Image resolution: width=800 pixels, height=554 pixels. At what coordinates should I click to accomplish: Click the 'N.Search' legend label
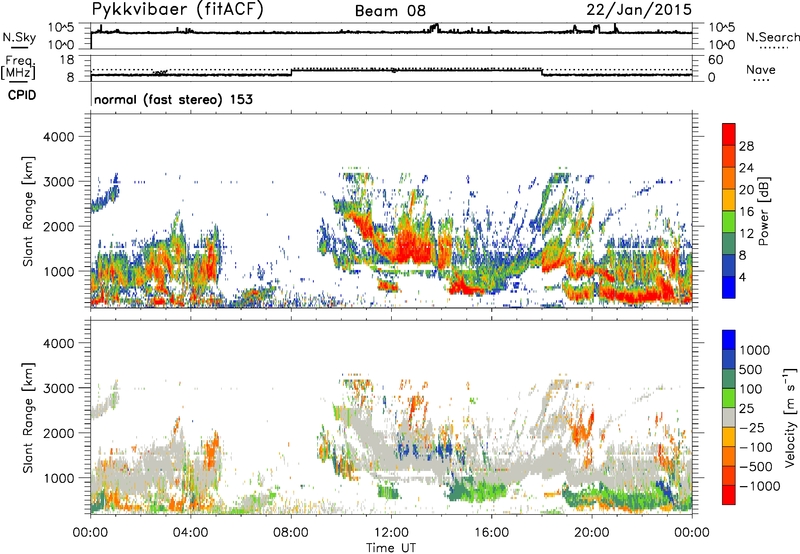click(x=773, y=37)
